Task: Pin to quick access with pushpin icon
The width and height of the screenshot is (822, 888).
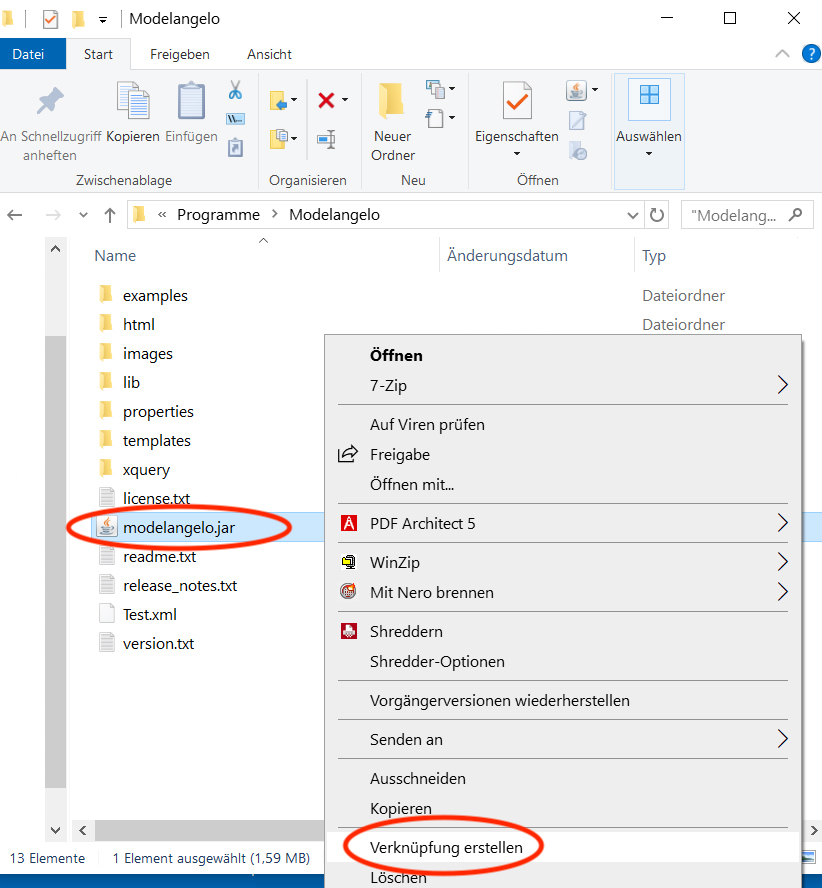Action: tap(50, 102)
